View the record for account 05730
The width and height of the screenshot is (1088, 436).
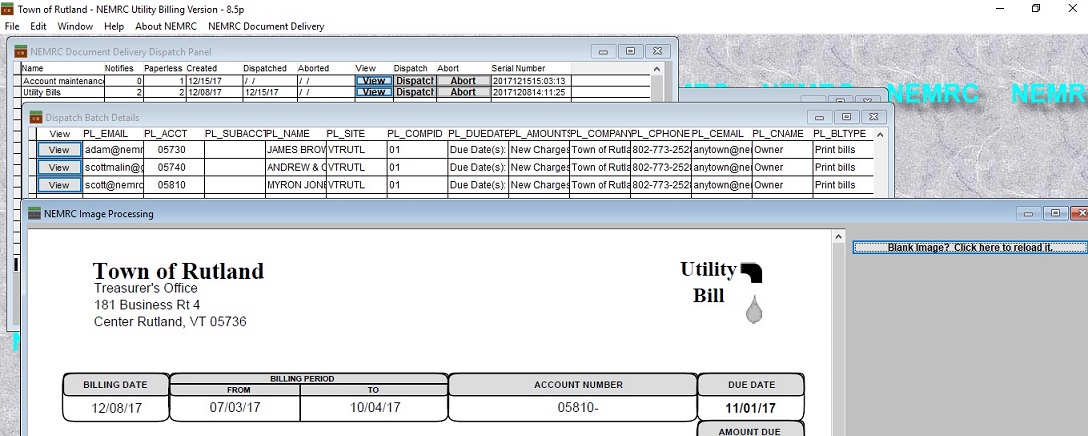(59, 149)
